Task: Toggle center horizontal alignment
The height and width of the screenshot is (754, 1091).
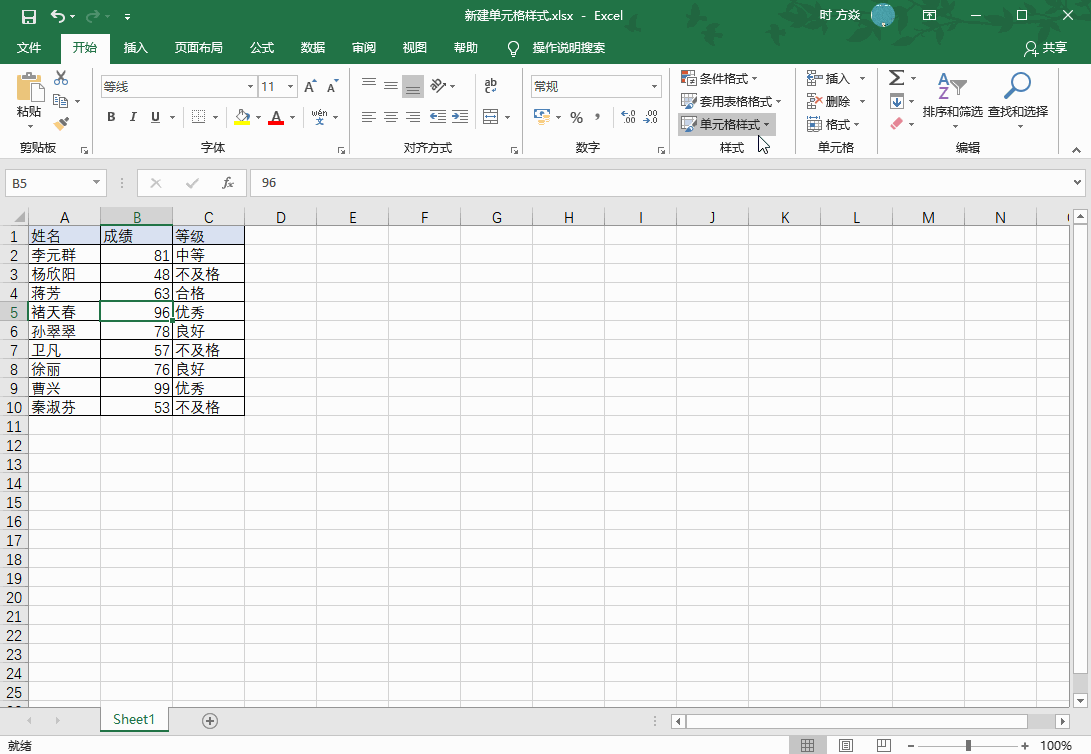Action: (x=391, y=117)
